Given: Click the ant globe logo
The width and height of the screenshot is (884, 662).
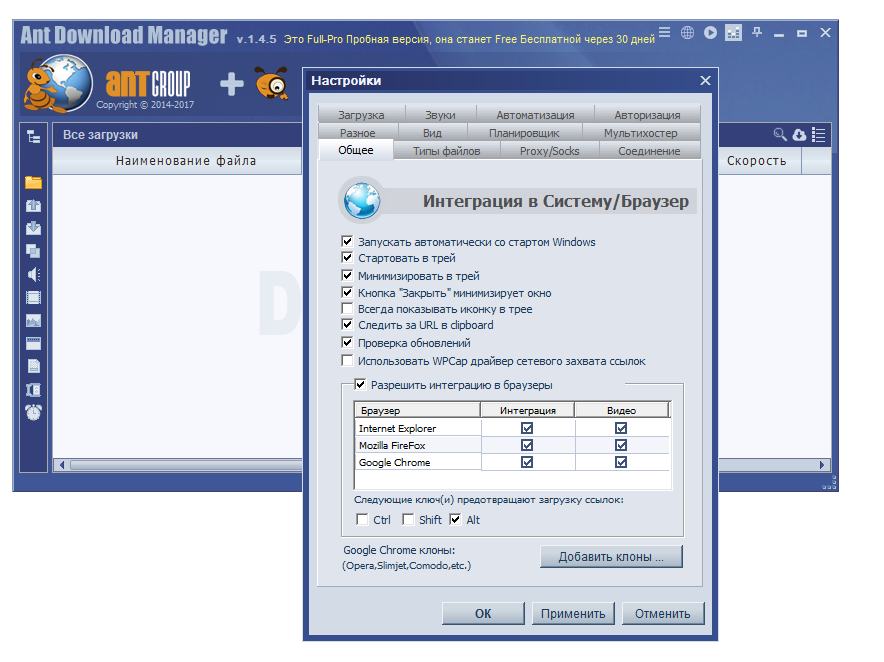Looking at the screenshot, I should (58, 83).
